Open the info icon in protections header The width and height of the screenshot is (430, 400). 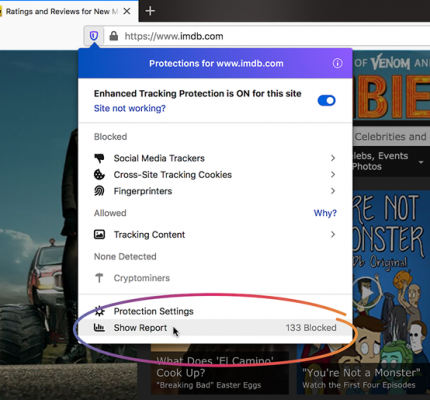[x=337, y=63]
